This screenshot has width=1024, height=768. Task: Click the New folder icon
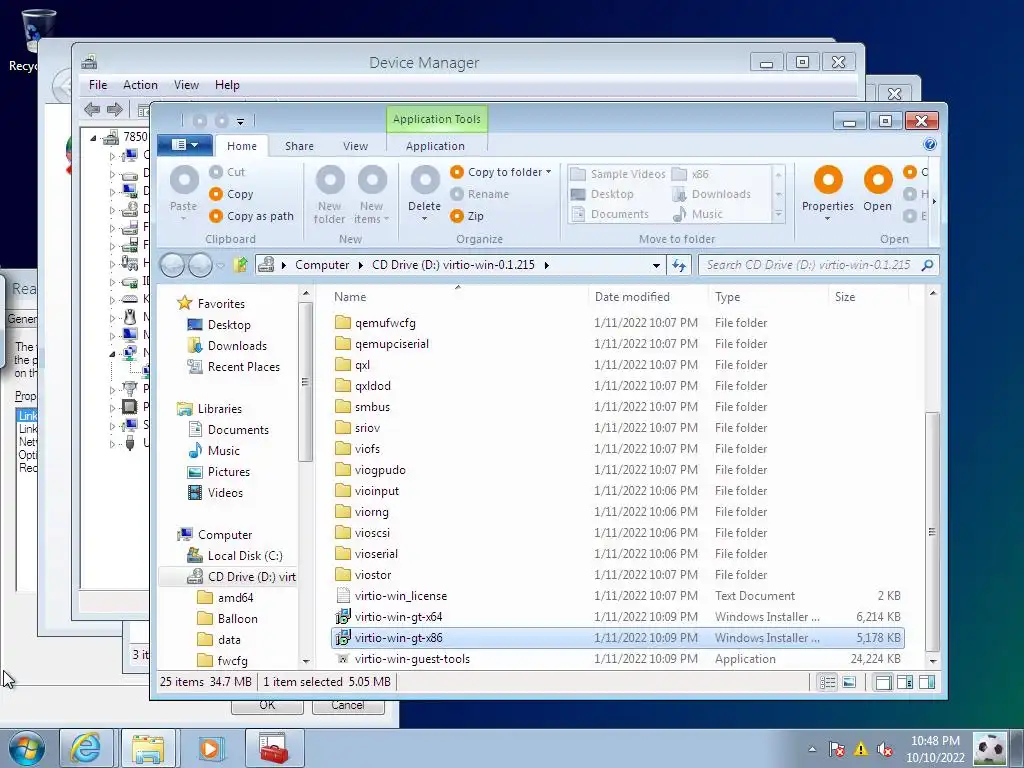tap(330, 180)
